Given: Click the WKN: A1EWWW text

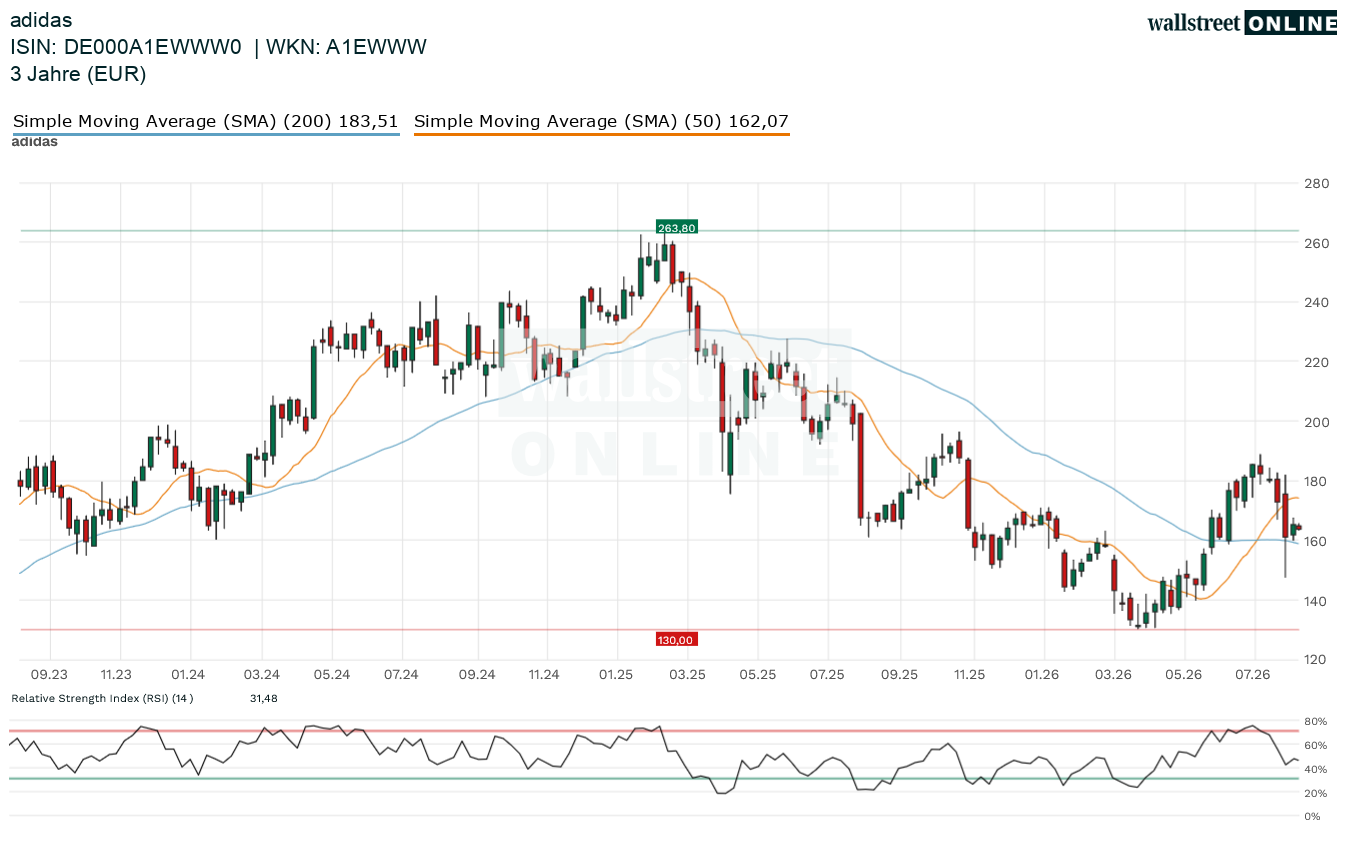Looking at the screenshot, I should 345,47.
